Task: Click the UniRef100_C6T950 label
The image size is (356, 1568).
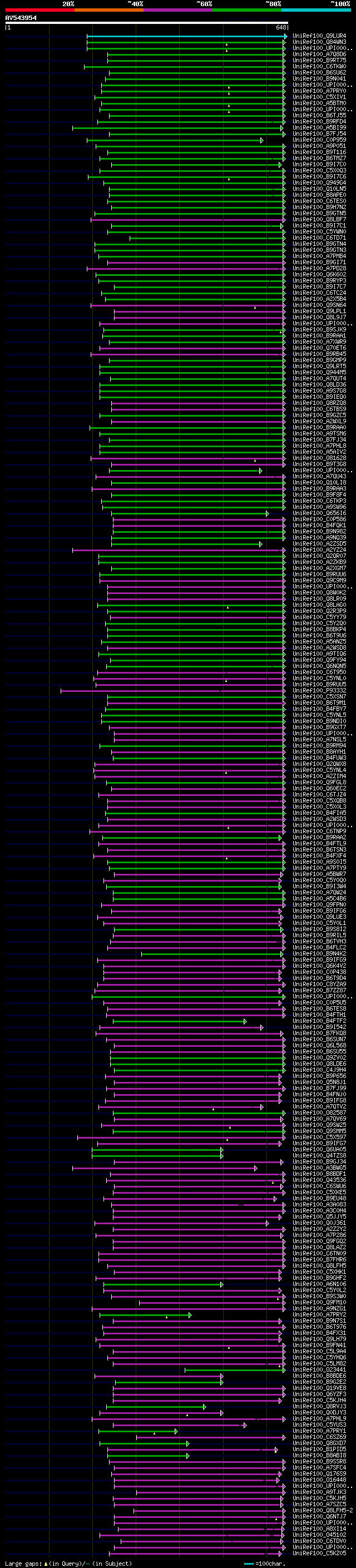Action: 319,672
